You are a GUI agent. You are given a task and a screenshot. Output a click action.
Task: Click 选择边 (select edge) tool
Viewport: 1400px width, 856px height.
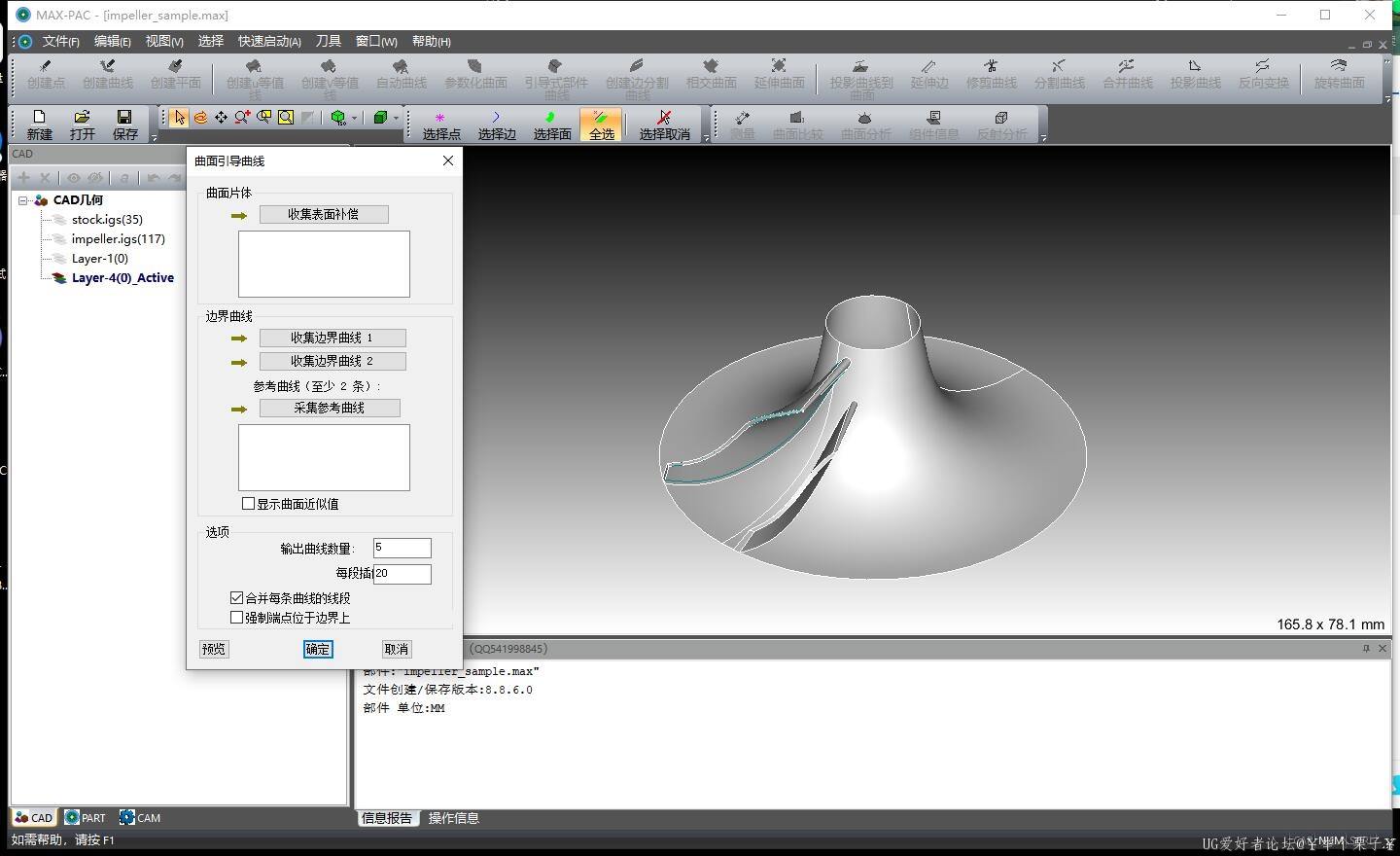point(497,125)
